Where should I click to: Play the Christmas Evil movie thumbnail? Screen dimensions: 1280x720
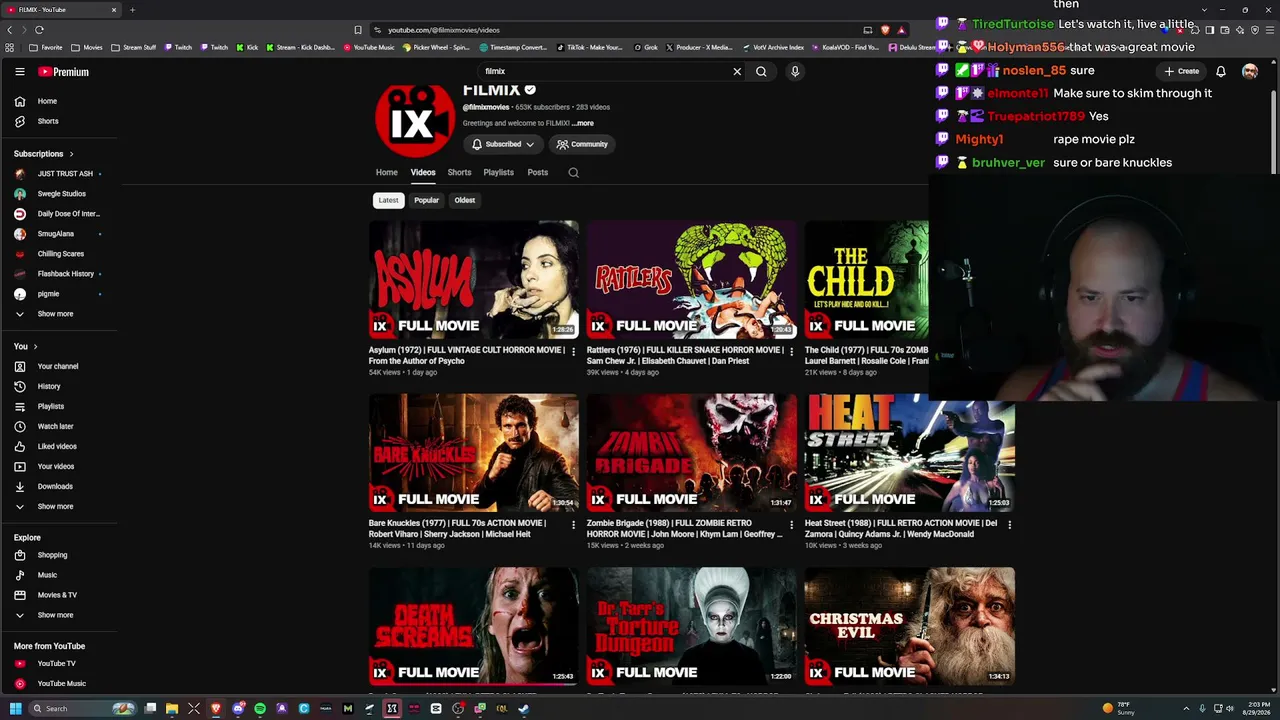point(910,626)
